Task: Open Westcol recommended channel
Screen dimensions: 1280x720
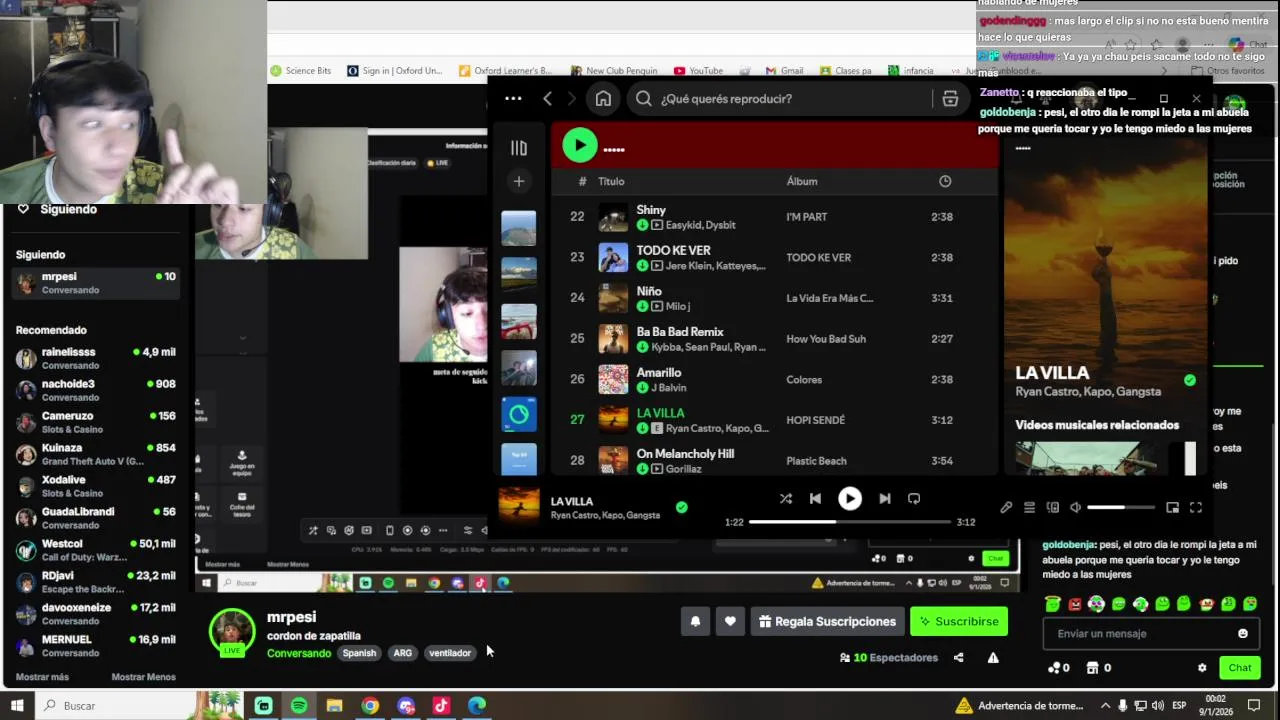Action: pyautogui.click(x=96, y=549)
